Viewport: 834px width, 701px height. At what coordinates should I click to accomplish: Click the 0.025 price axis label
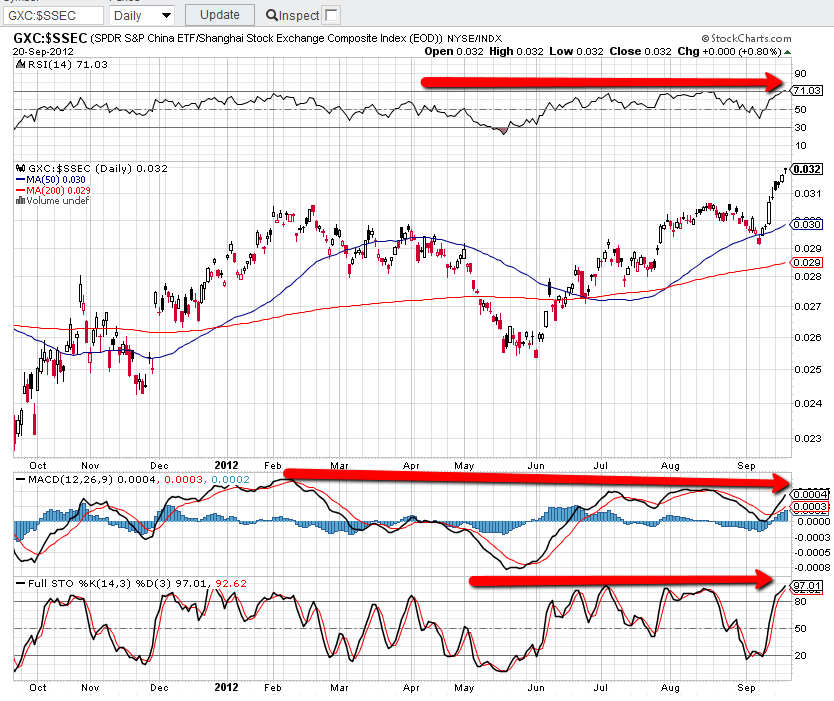[808, 370]
